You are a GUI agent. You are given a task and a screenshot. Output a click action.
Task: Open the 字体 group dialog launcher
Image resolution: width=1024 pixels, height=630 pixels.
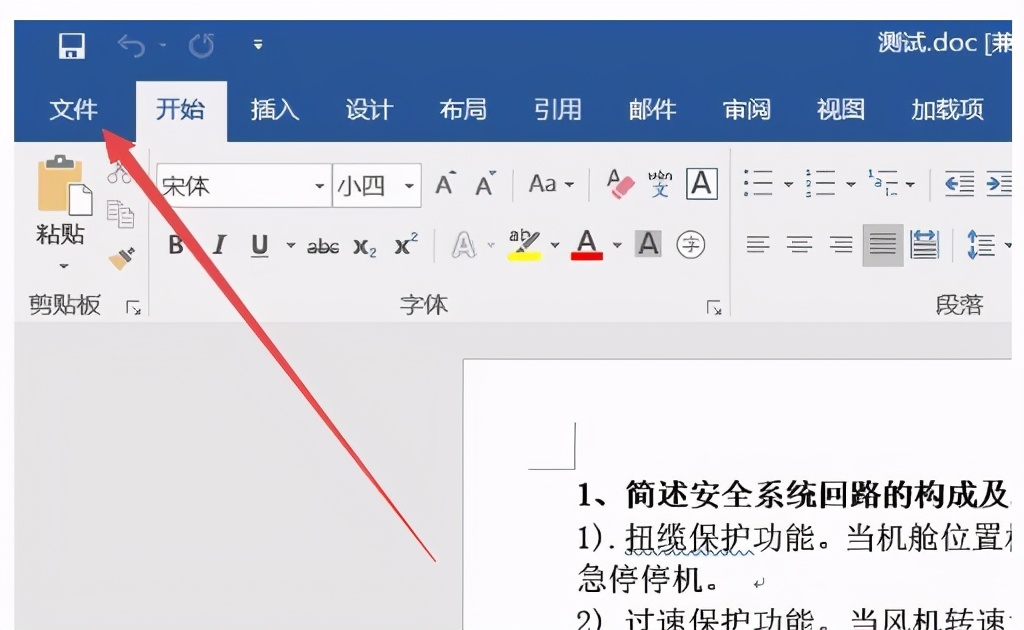[715, 307]
